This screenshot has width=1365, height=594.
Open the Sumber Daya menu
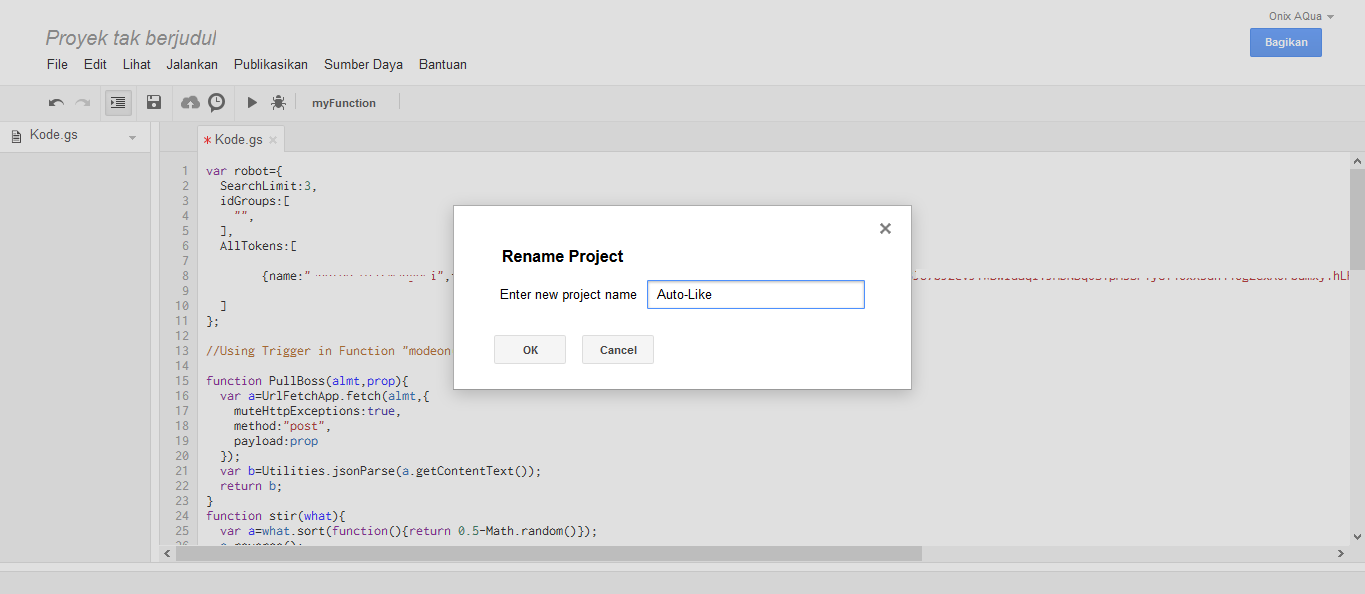tap(363, 64)
